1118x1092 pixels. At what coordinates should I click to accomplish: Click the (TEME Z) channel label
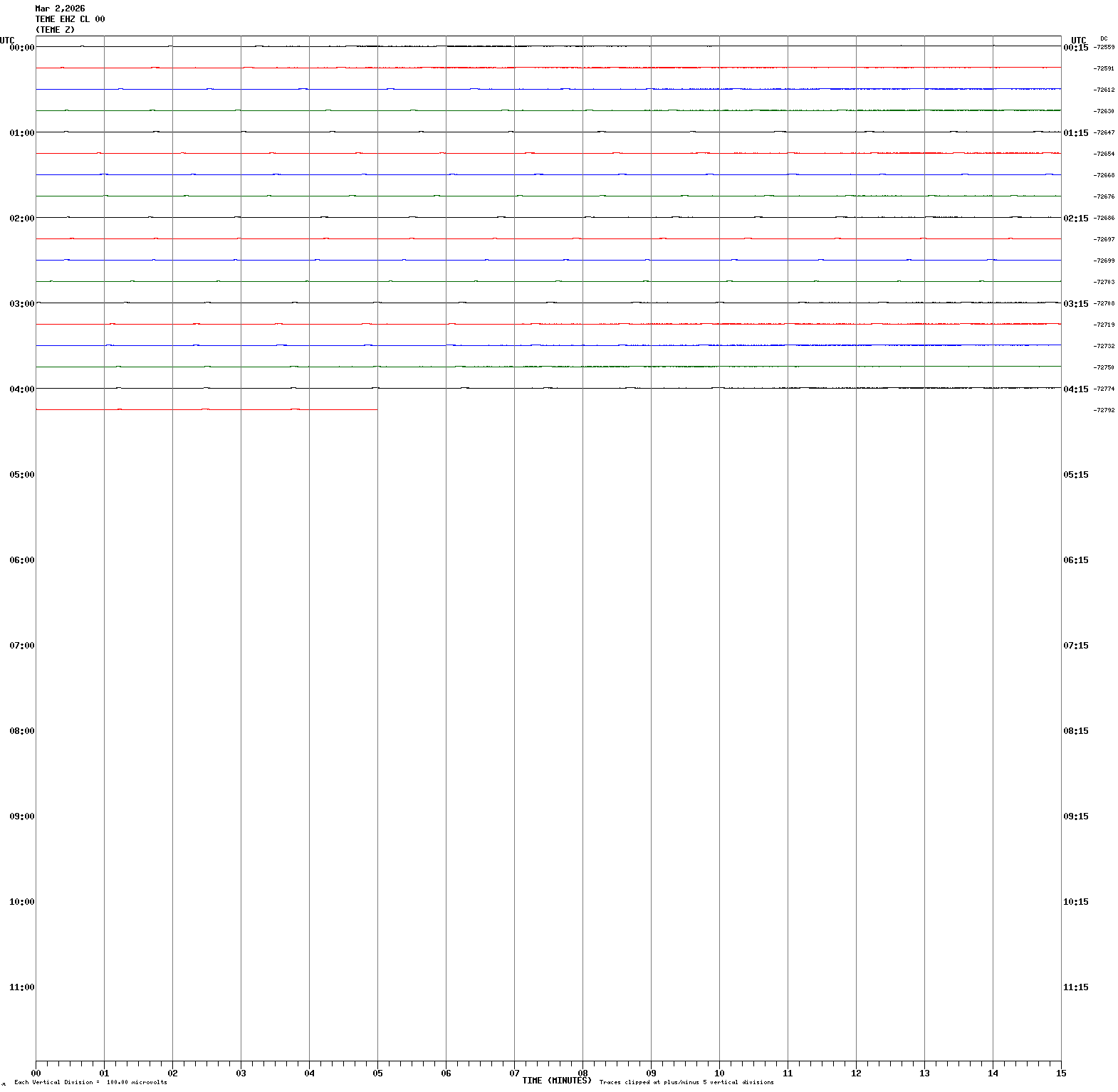pyautogui.click(x=55, y=30)
